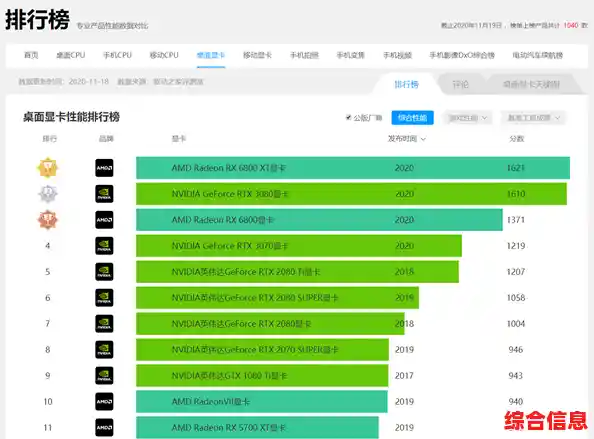Select the active 桌面显卡 nav tab
The width and height of the screenshot is (594, 439).
coord(211,55)
